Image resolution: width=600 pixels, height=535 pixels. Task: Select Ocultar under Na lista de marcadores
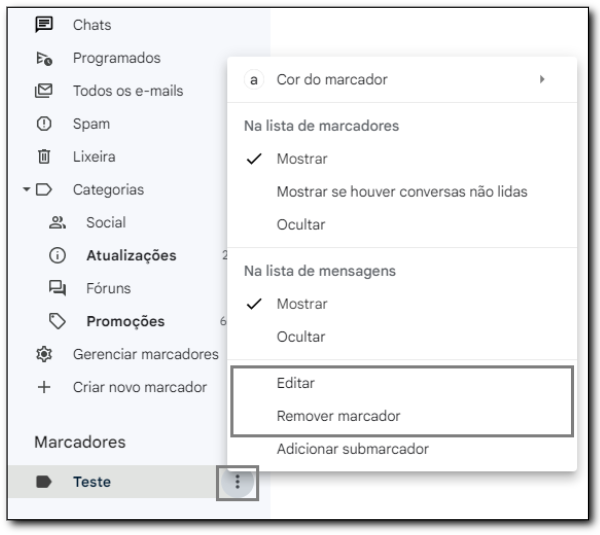402,225
